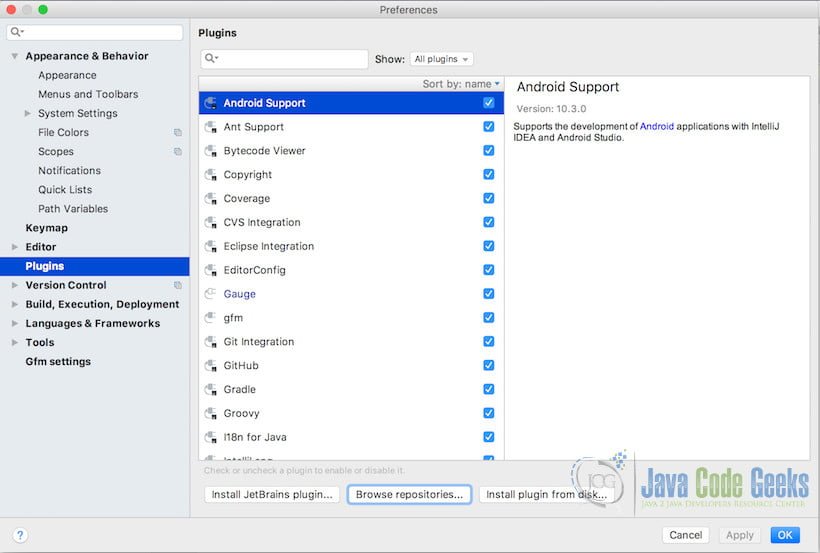Focus the plugin search field

pos(284,59)
